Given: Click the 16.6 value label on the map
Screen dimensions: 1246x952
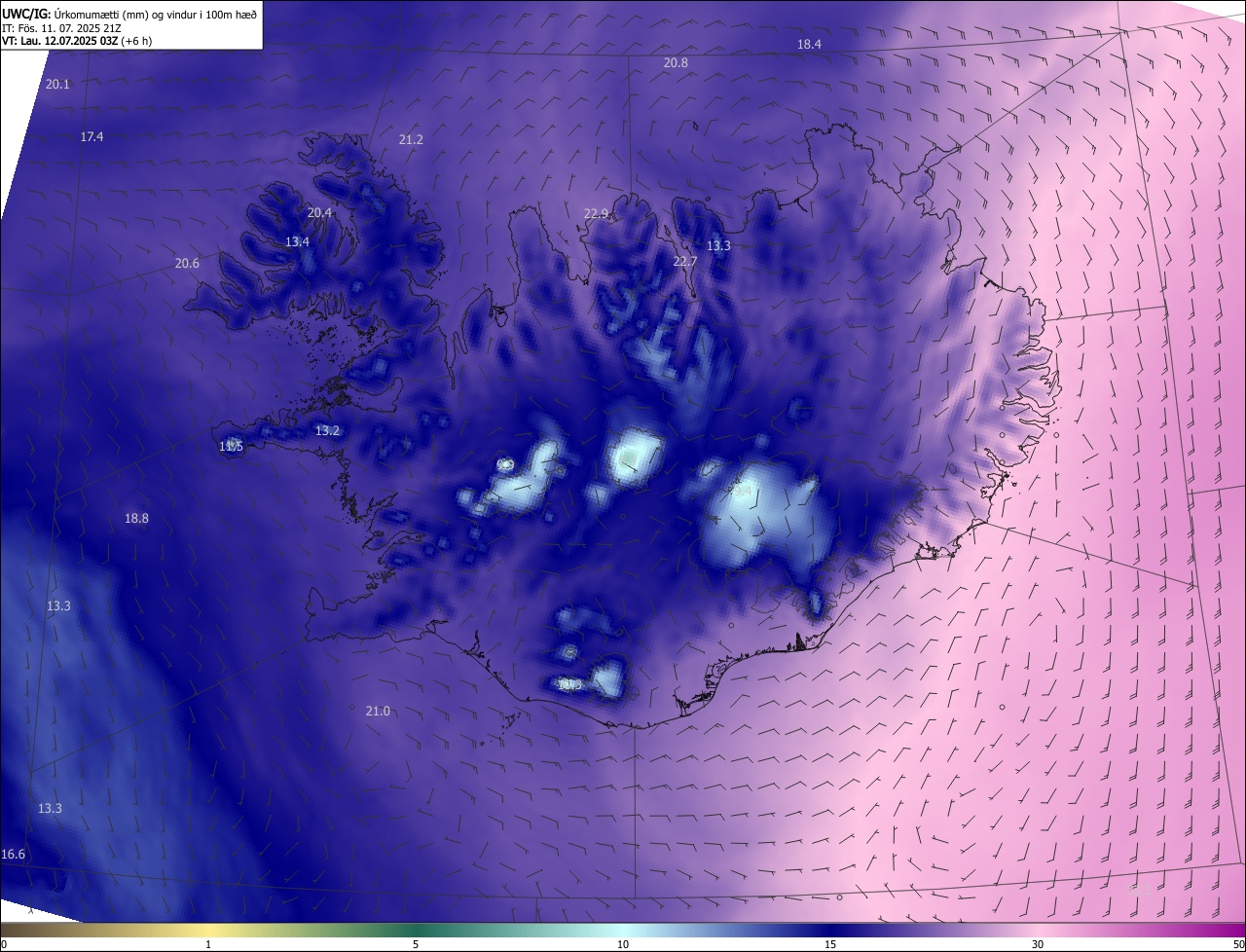Looking at the screenshot, I should 13,854.
